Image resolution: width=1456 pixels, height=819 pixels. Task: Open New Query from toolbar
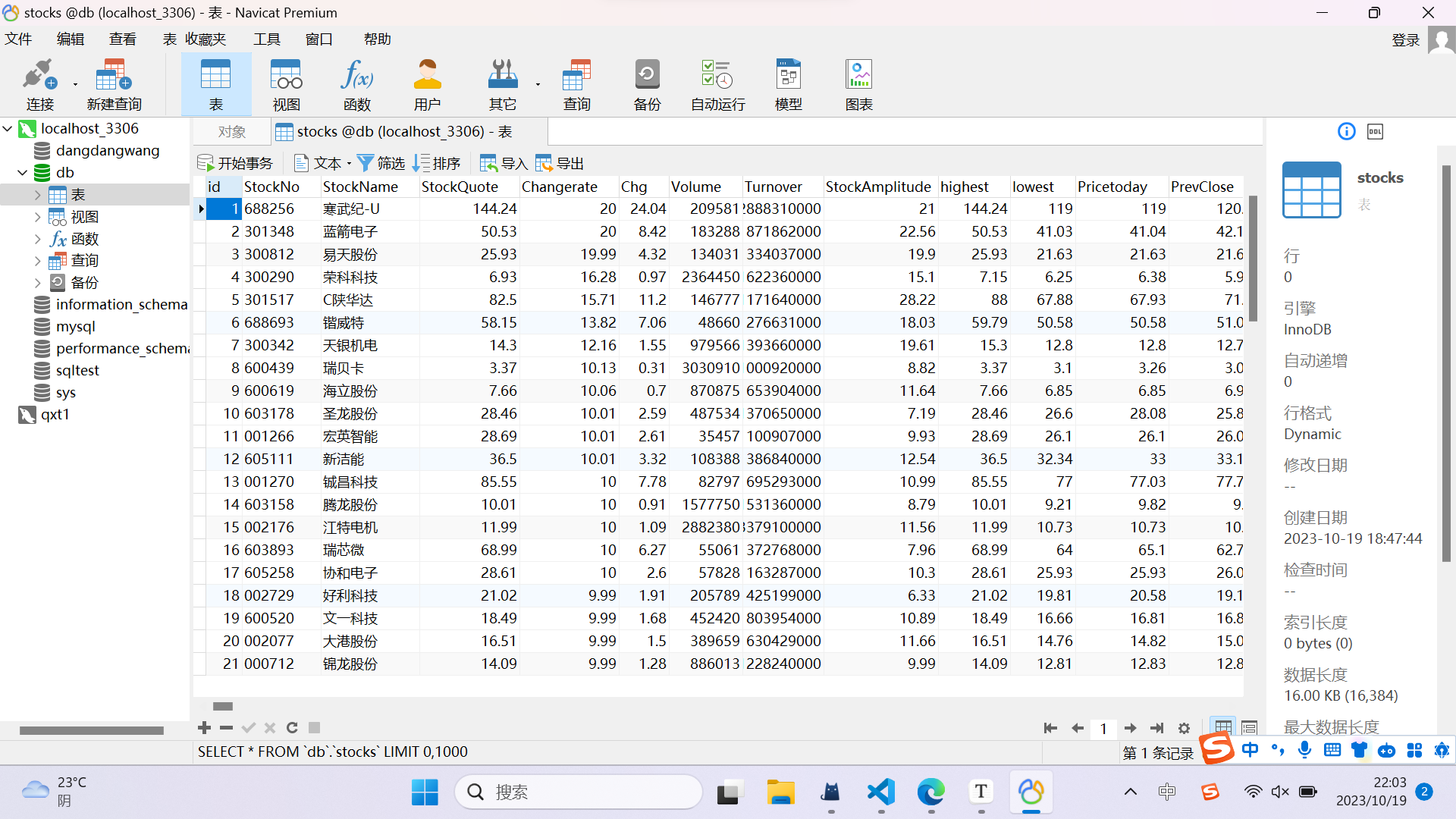pos(114,76)
